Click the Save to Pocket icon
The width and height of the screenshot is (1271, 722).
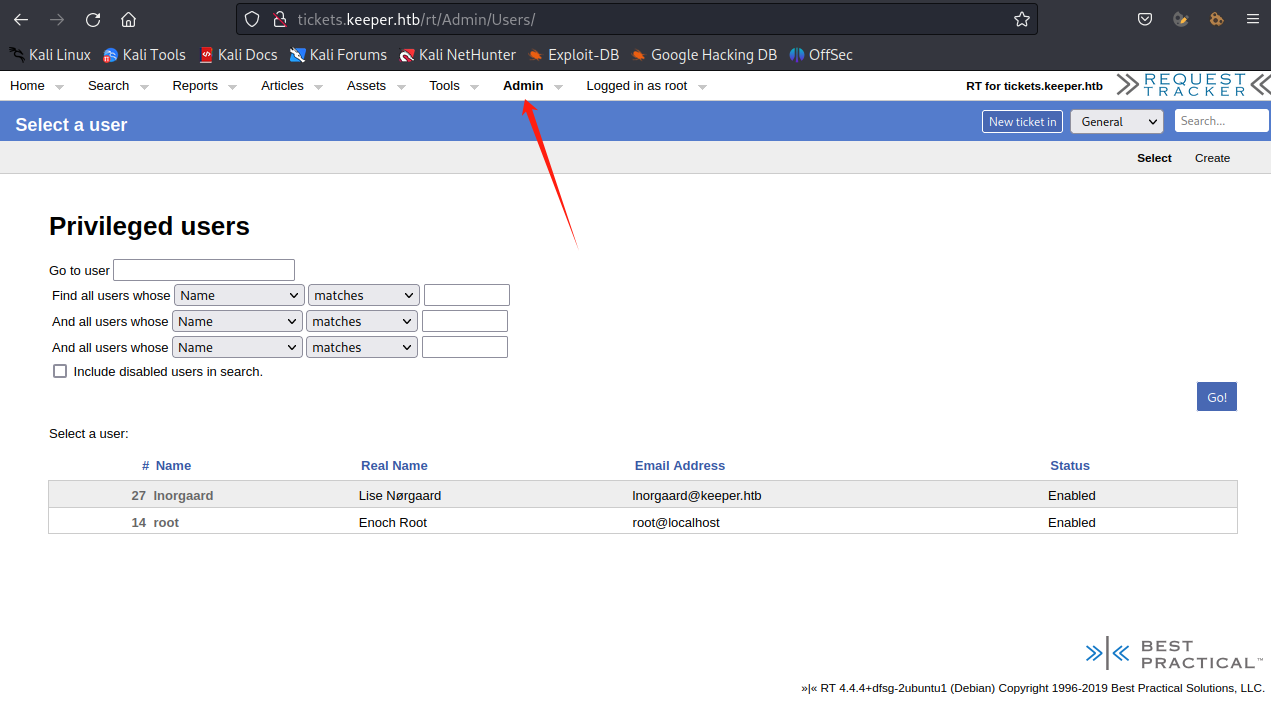[1145, 19]
